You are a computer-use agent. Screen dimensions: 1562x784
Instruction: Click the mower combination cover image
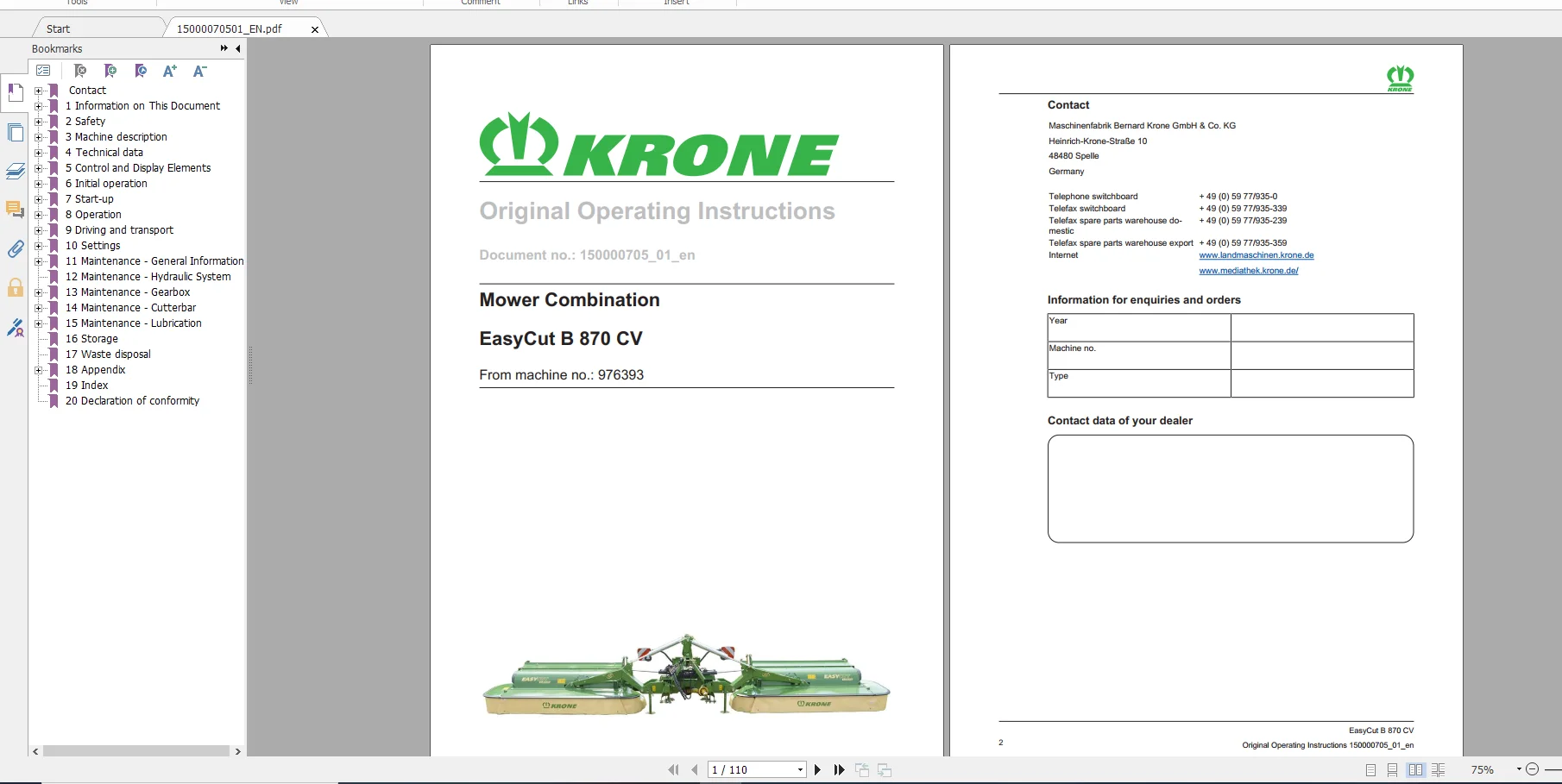[686, 674]
